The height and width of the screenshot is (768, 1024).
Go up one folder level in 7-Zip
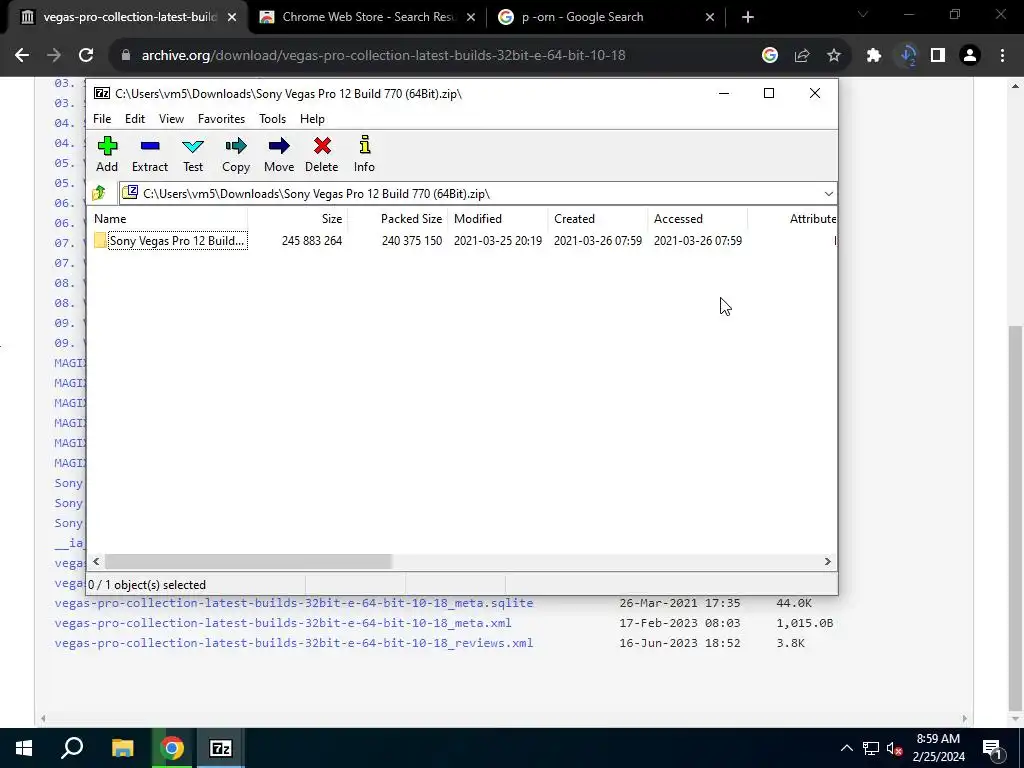click(x=99, y=193)
